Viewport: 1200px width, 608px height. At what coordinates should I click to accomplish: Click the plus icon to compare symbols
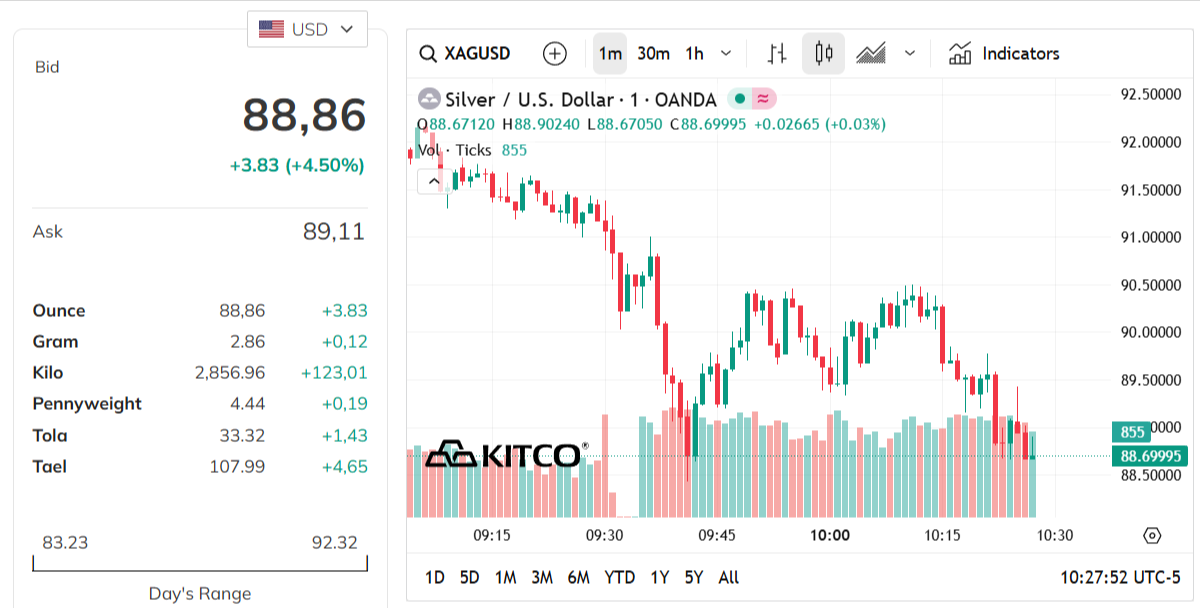[x=553, y=53]
